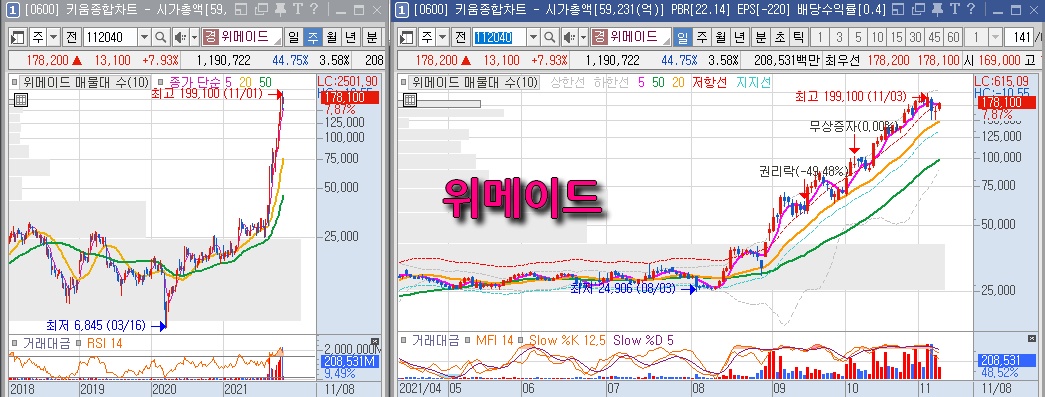Toggle Slow %K indicator marker

520,340
